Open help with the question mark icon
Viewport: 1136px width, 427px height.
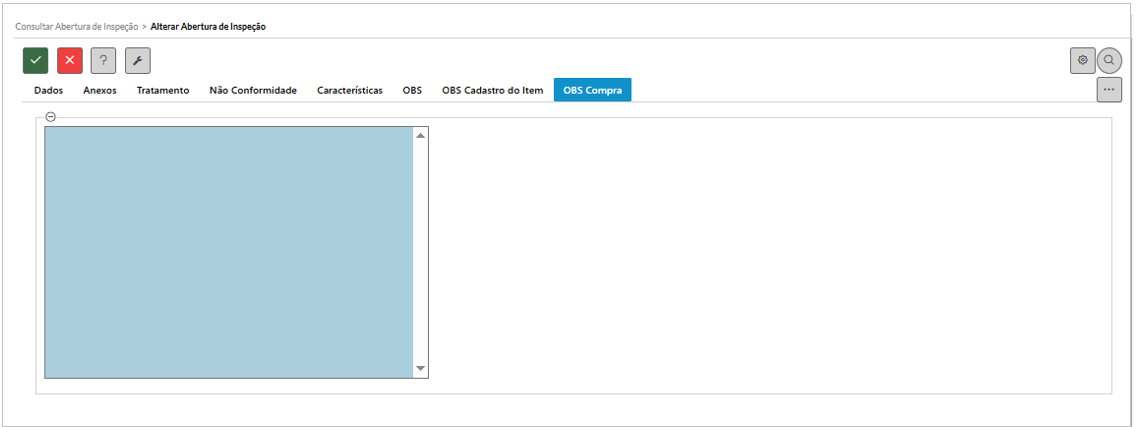(103, 60)
